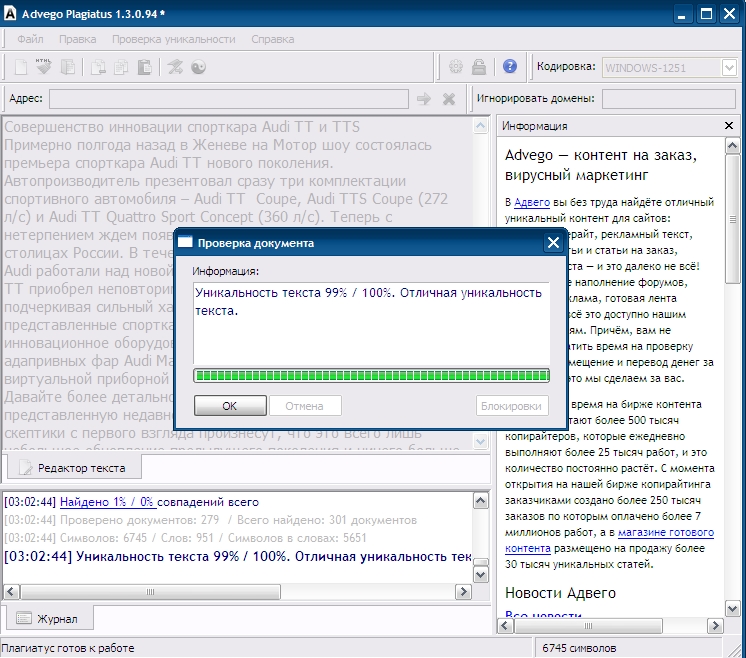Open help with the blue question icon
746x658 pixels.
click(x=510, y=68)
